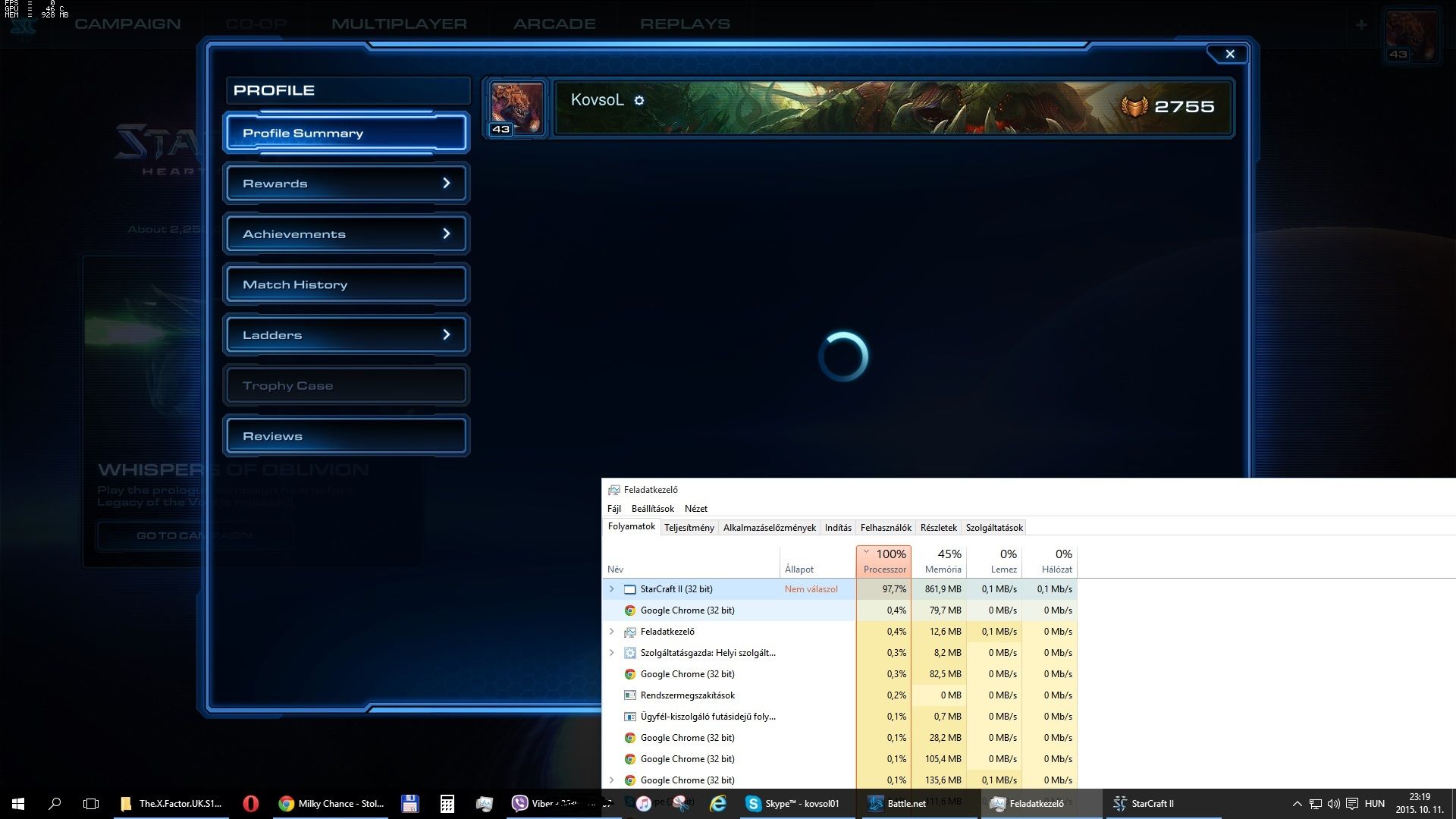Open the Match History section
Screen dimensions: 1456x819
(x=347, y=284)
